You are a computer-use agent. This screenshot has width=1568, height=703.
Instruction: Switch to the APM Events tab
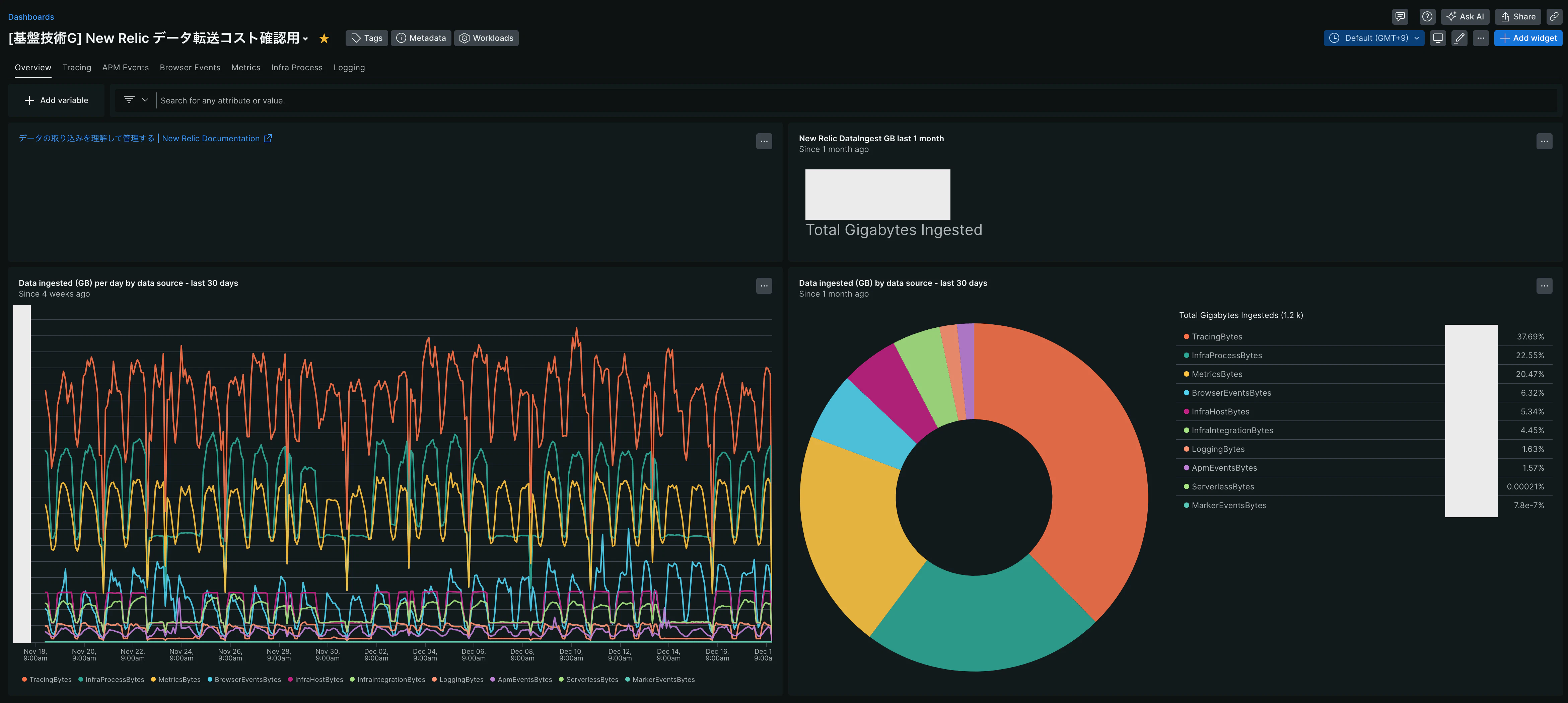click(125, 68)
